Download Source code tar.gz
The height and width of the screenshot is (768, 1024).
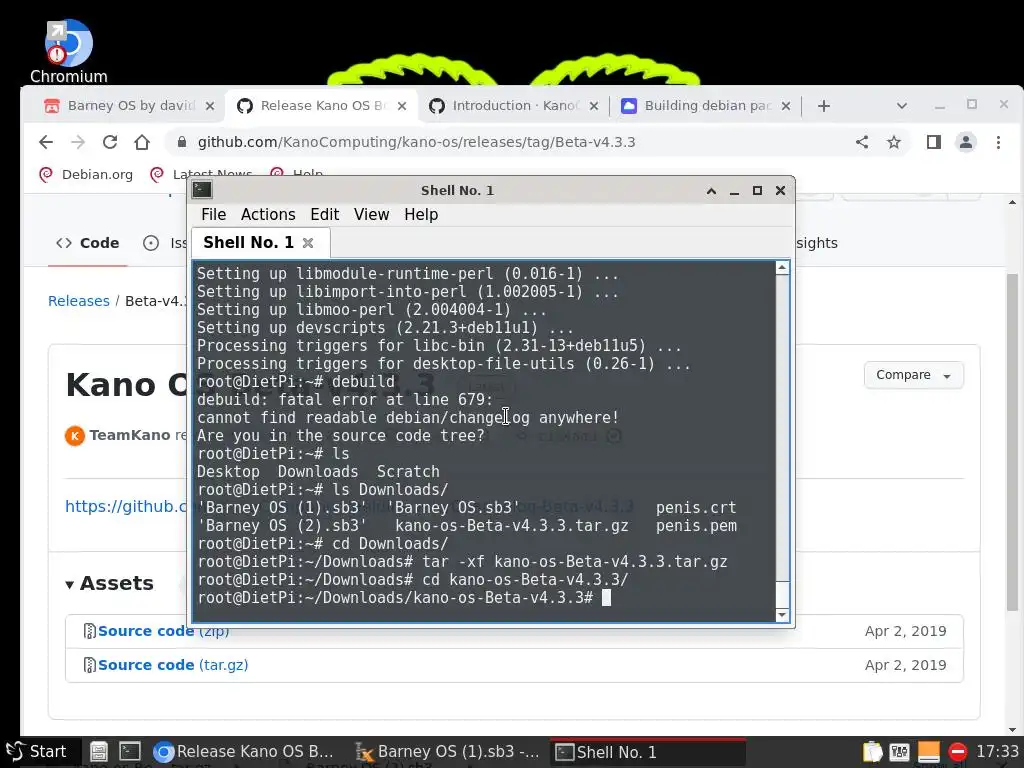[x=172, y=665]
